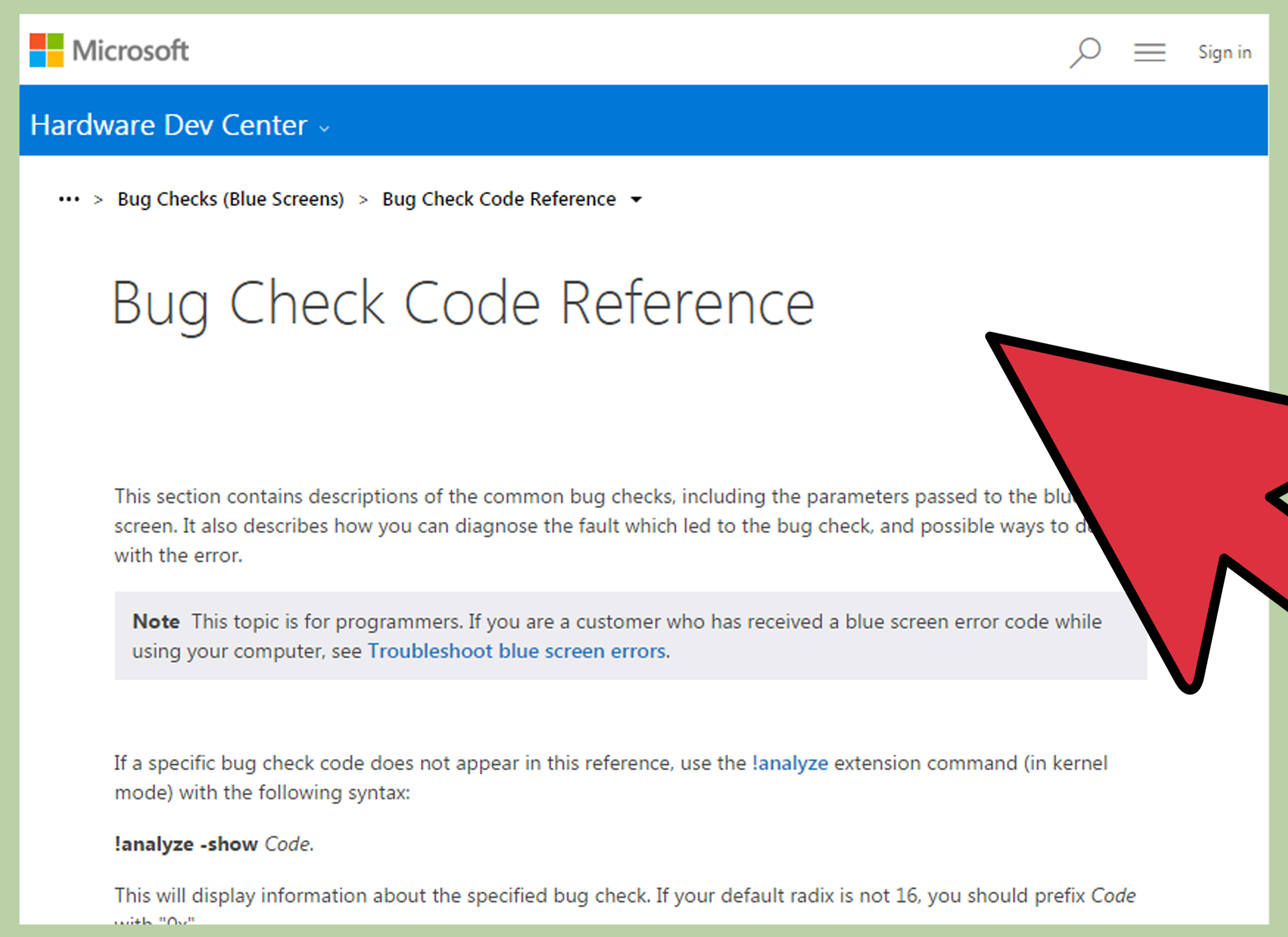Click the breadcrumb ellipsis icon
The height and width of the screenshot is (937, 1288).
(69, 200)
